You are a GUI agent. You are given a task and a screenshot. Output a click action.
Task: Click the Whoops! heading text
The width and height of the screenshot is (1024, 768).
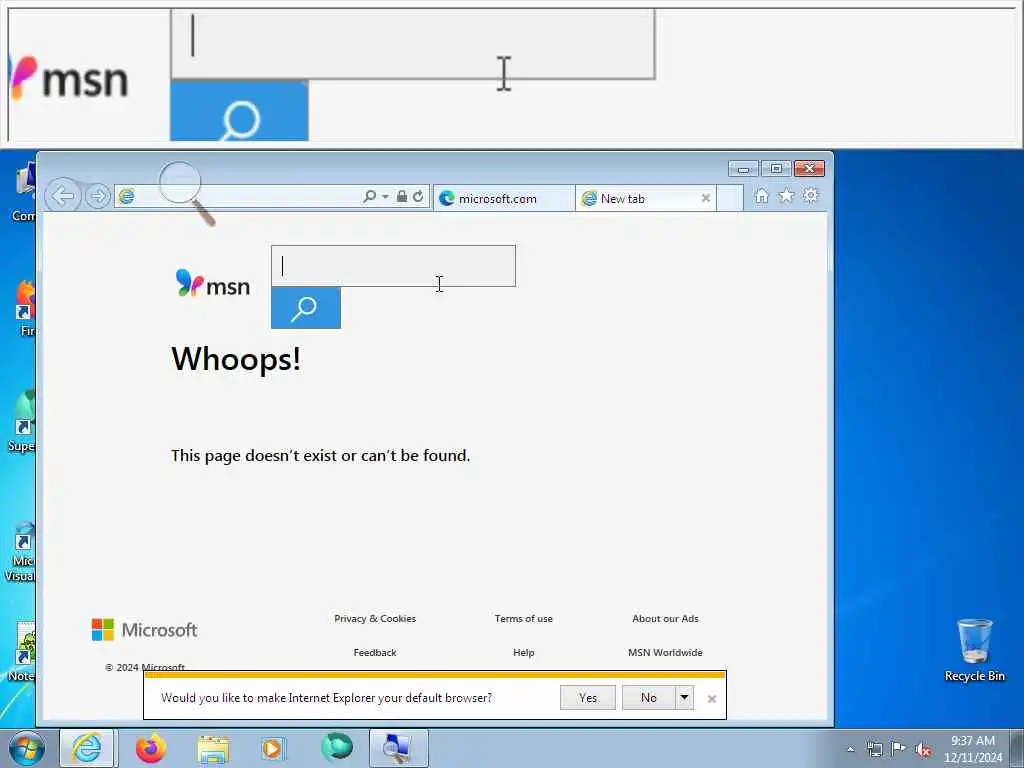(236, 359)
